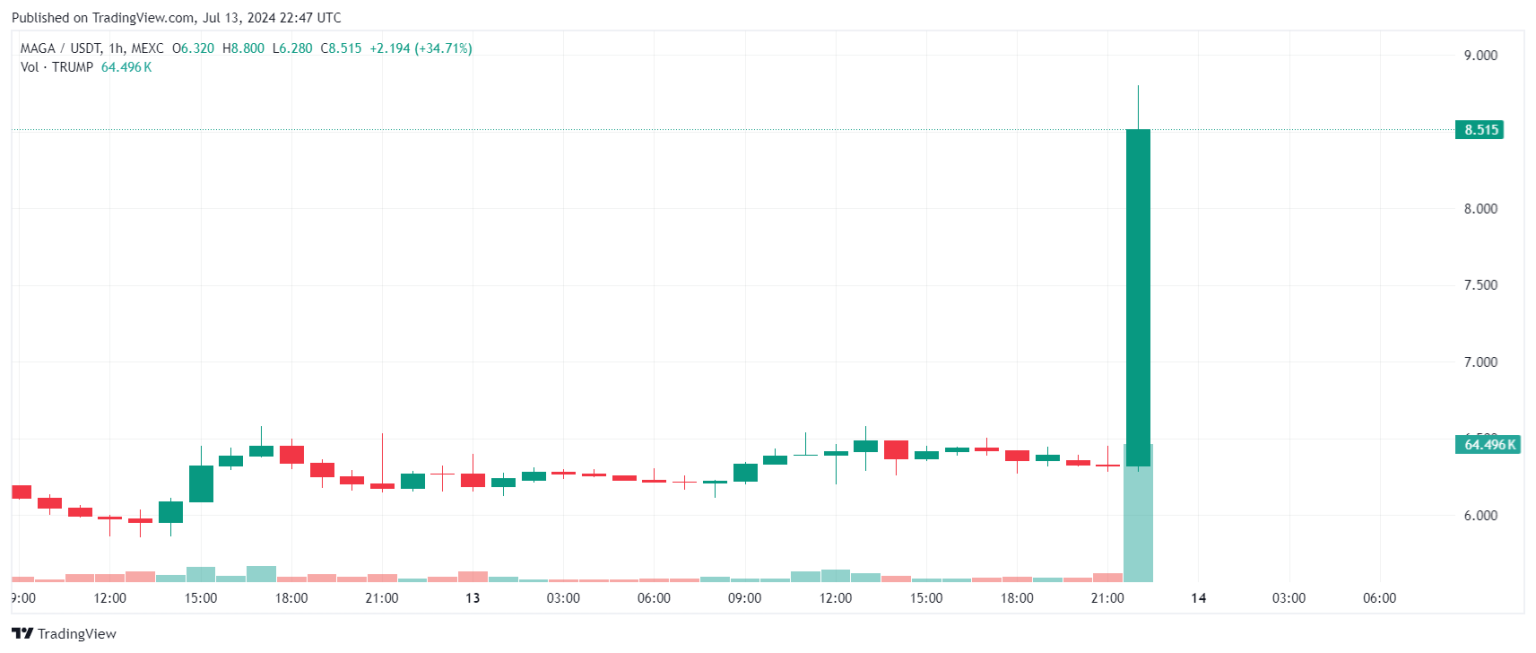1536x653 pixels.
Task: Click the 7.000 price axis label
Action: 1480,362
